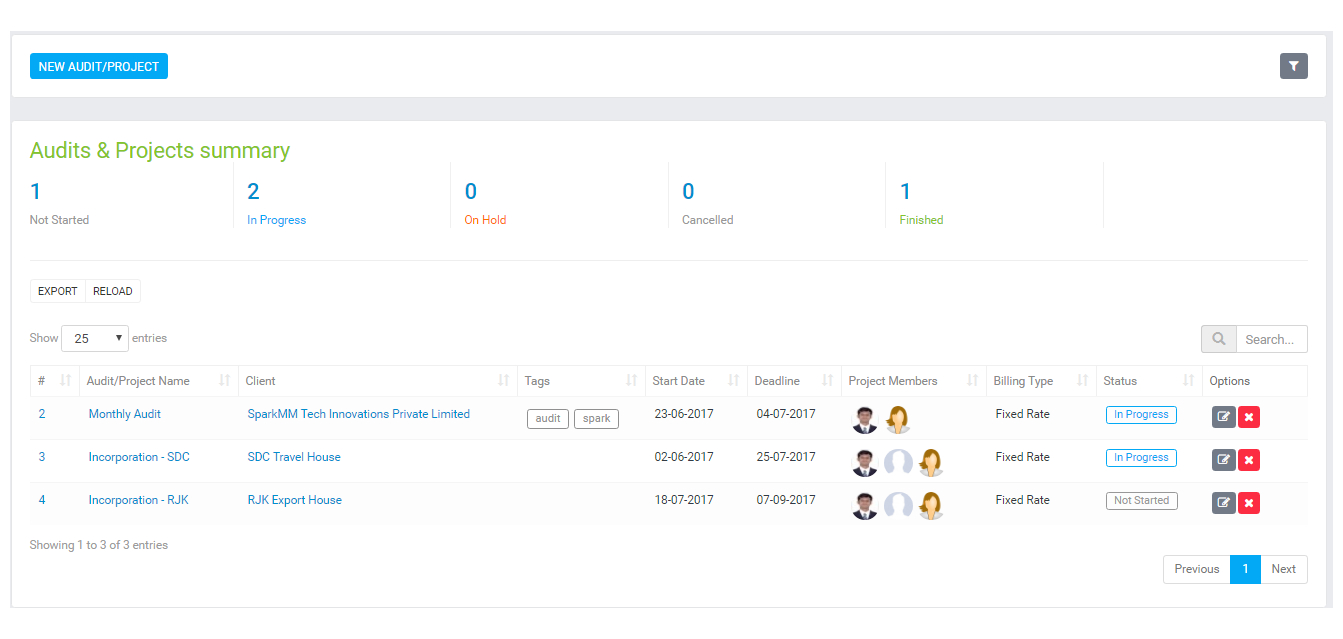Go to Next page in pagination

coord(1283,569)
